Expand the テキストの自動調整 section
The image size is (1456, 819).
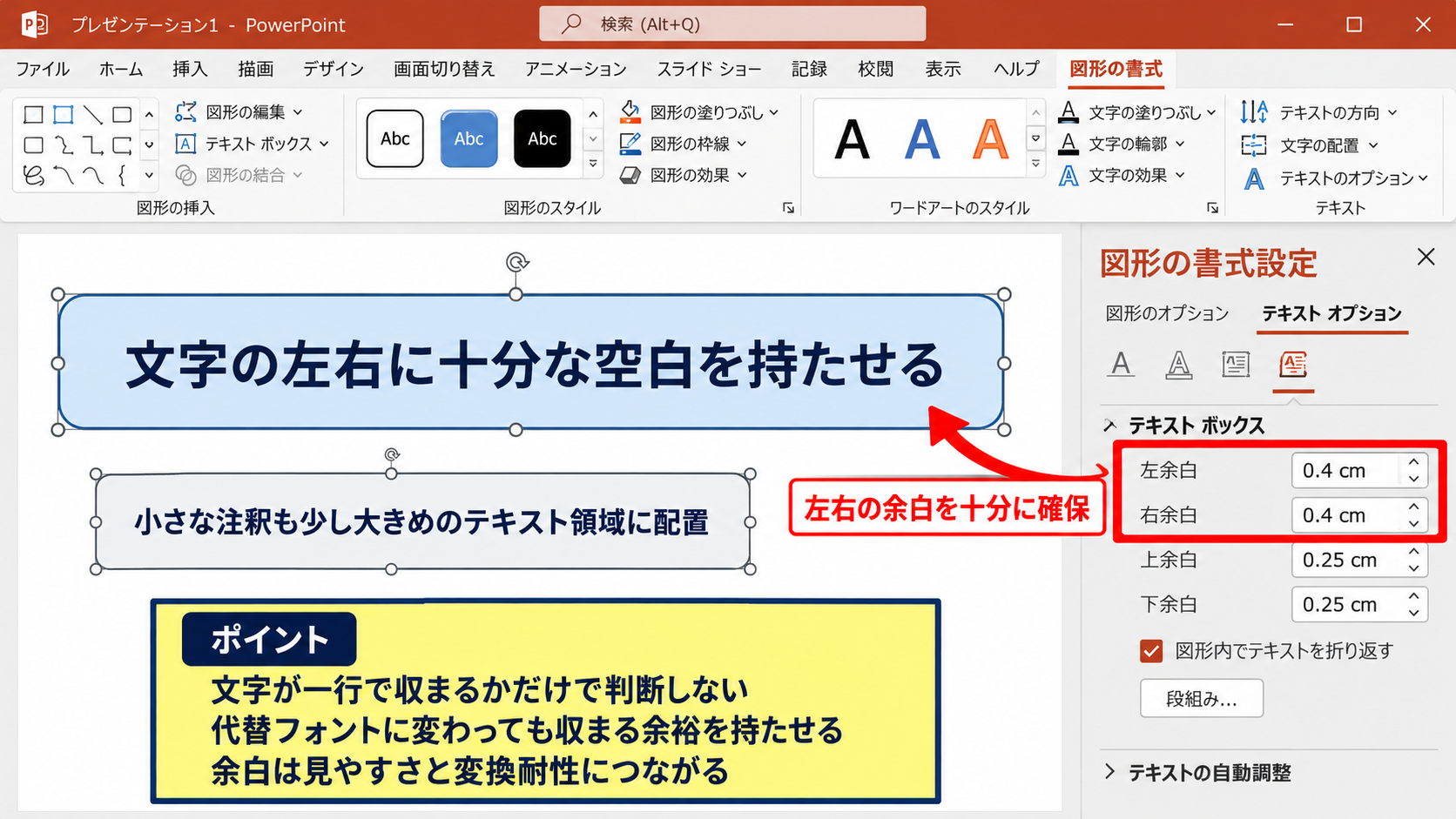pyautogui.click(x=1110, y=772)
